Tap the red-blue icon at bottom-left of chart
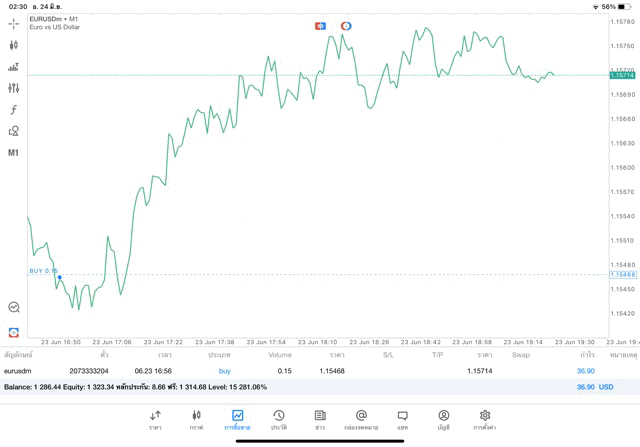The image size is (640, 447). pyautogui.click(x=14, y=331)
